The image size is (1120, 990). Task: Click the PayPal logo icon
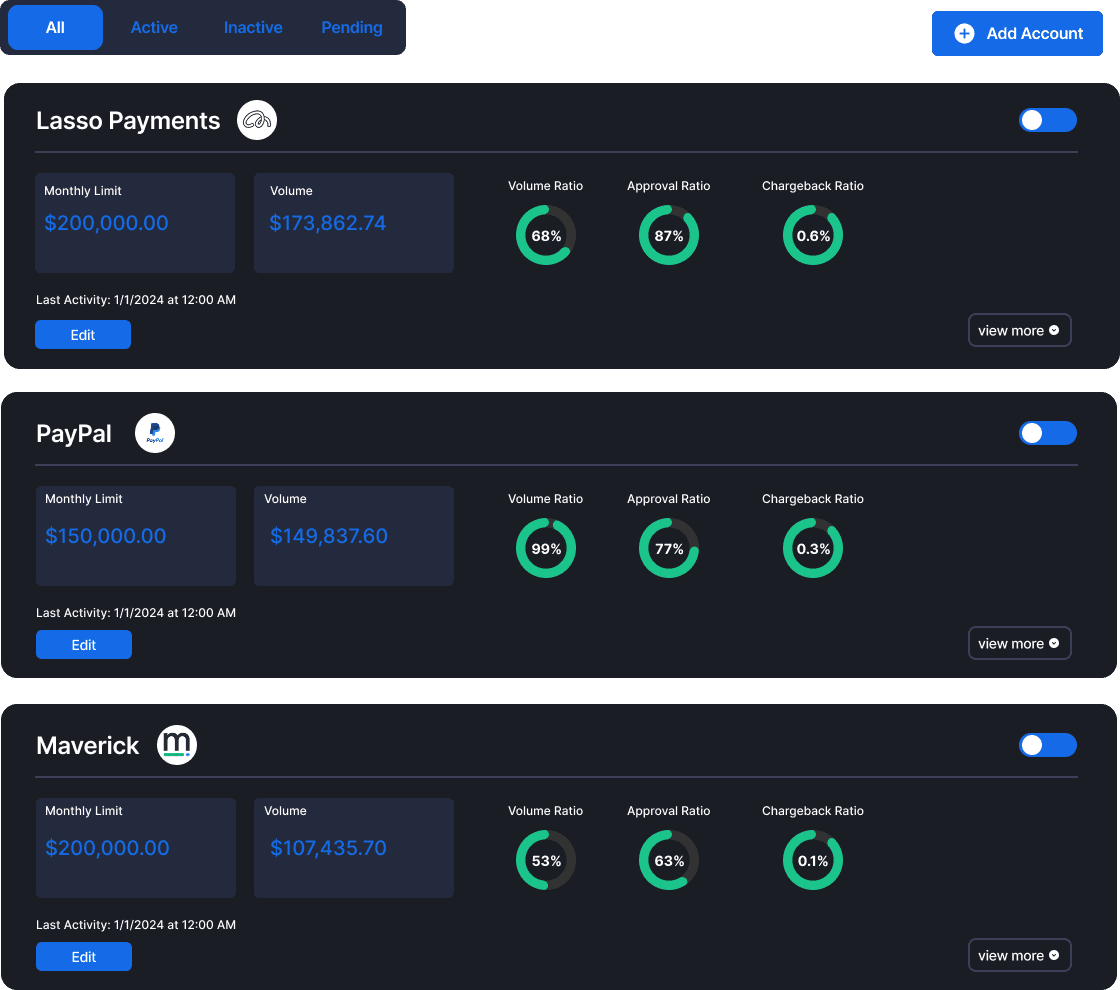tap(155, 433)
